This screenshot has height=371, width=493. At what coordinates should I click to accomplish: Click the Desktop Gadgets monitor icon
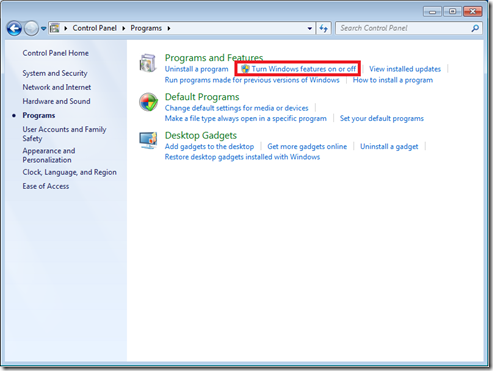[148, 140]
